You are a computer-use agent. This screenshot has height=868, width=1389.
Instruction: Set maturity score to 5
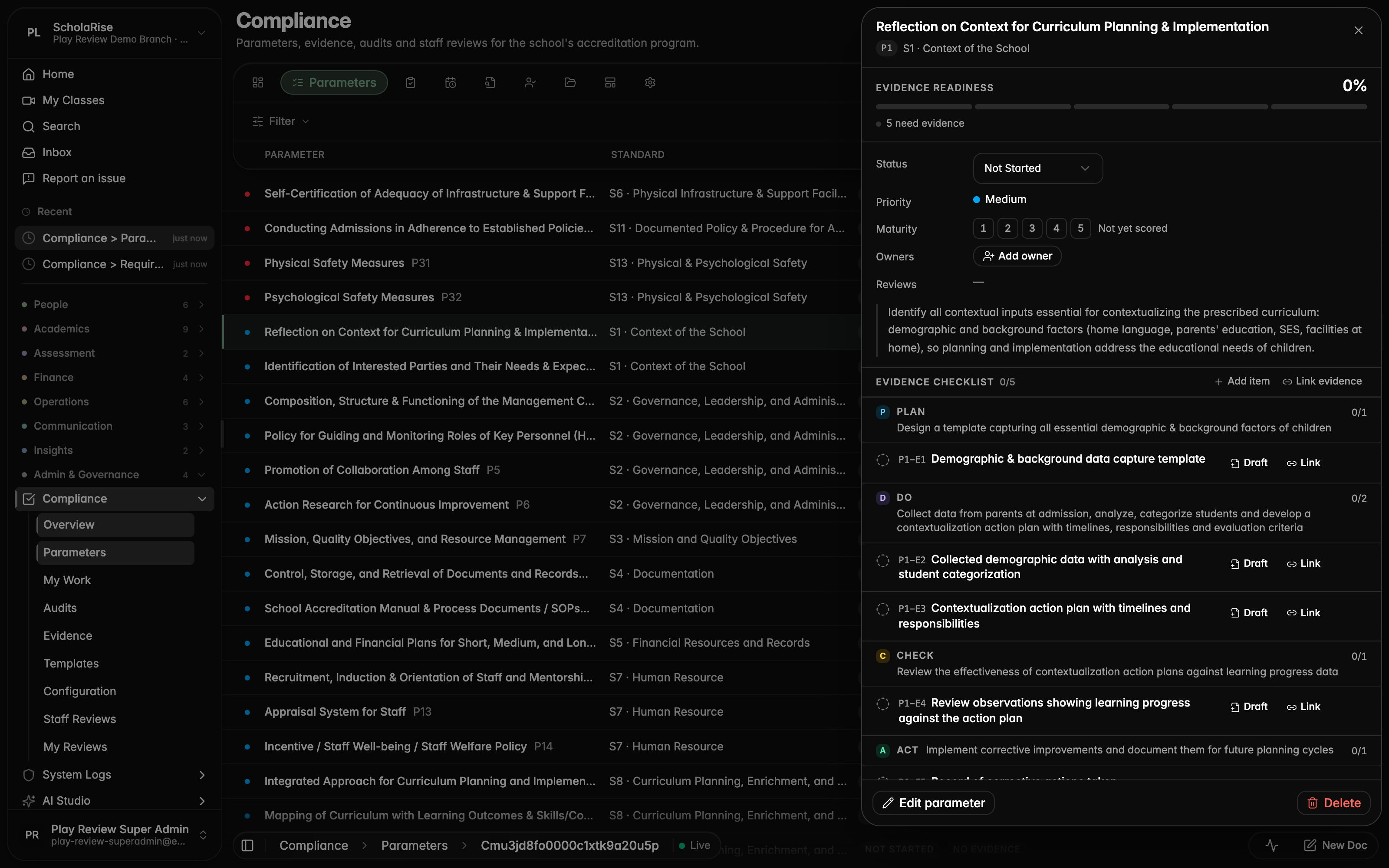pyautogui.click(x=1080, y=228)
